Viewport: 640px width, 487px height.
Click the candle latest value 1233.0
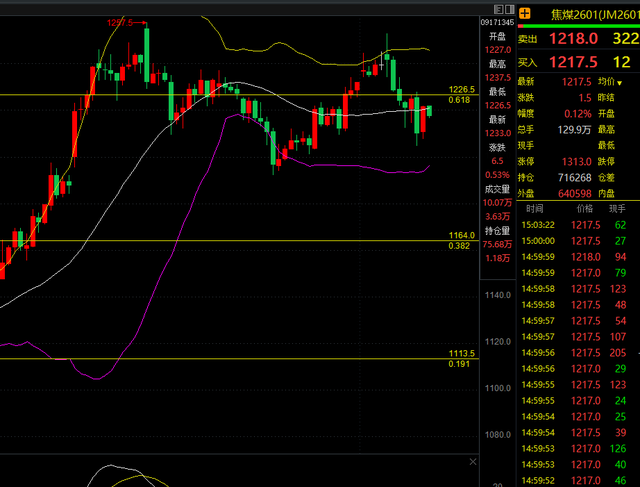click(498, 133)
